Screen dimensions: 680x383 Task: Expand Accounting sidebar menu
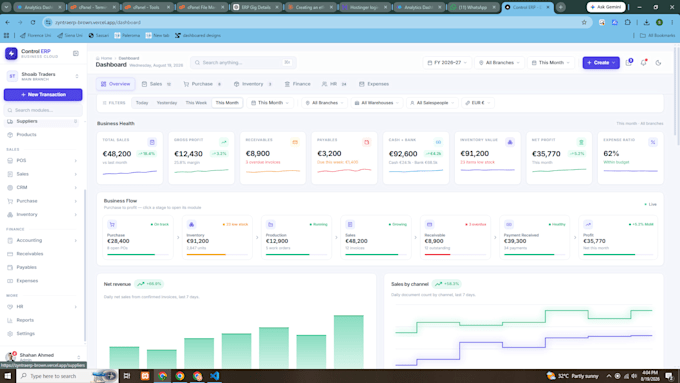[x=42, y=240]
